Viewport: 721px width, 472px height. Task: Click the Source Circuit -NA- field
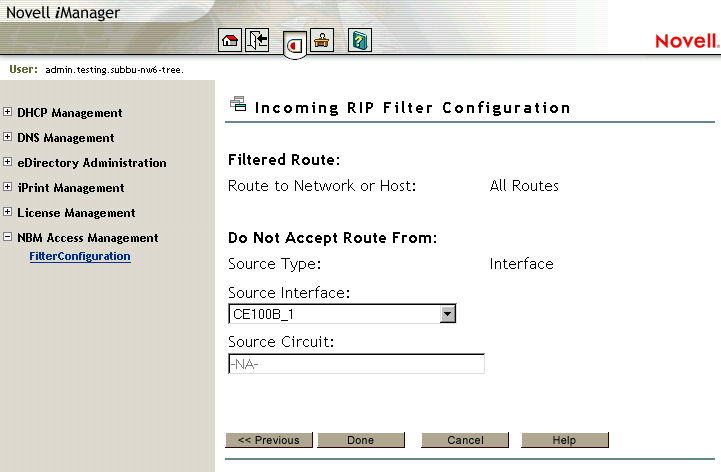356,364
